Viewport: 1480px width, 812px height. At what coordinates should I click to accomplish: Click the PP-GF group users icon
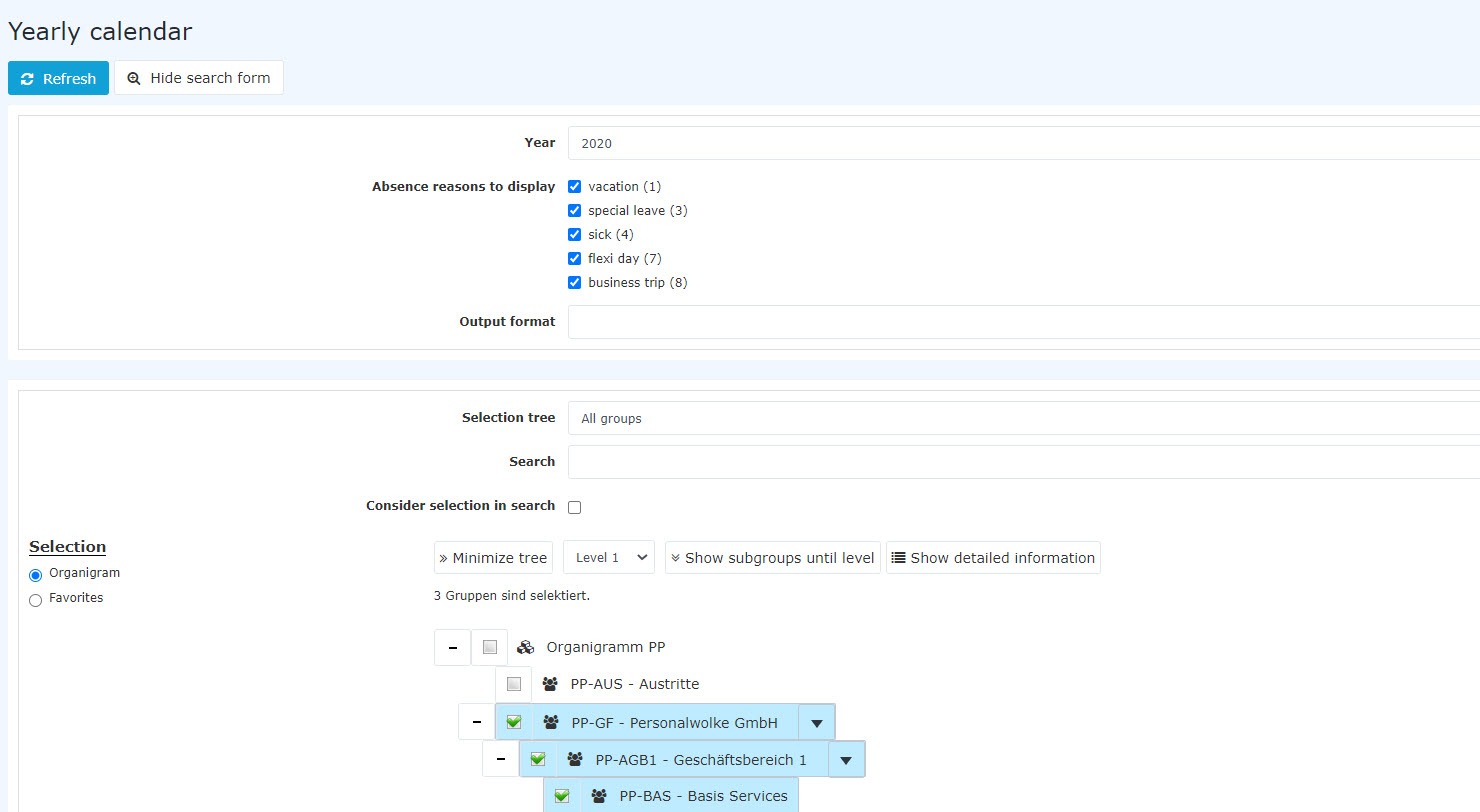point(550,722)
